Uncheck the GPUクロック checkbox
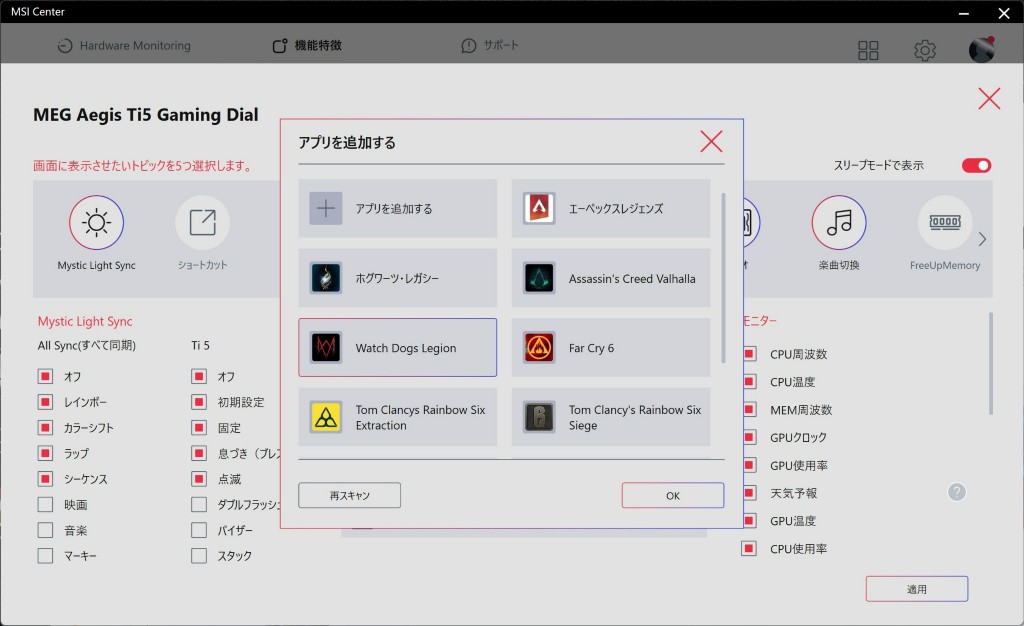This screenshot has width=1024, height=626. coord(749,437)
